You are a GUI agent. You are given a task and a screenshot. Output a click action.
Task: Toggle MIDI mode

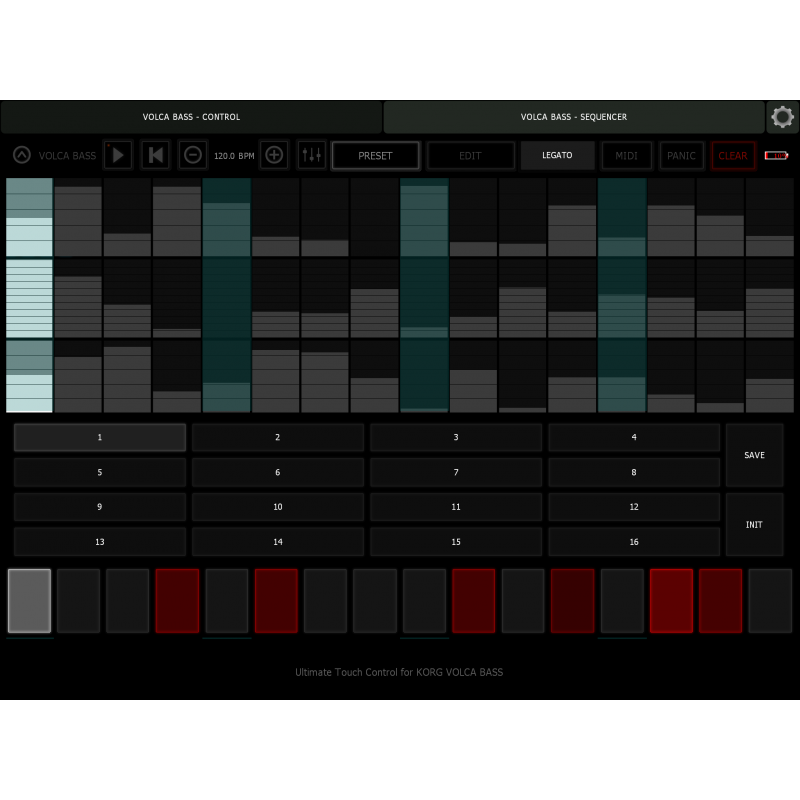[627, 155]
